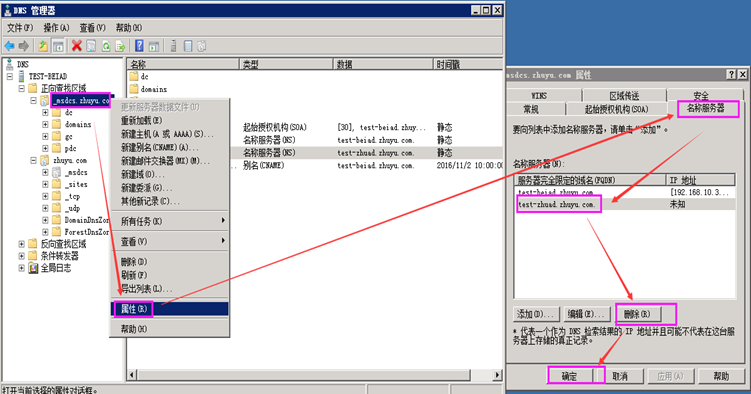Click the 删除(R) button in properties dialog
The width and height of the screenshot is (751, 394).
pos(637,314)
